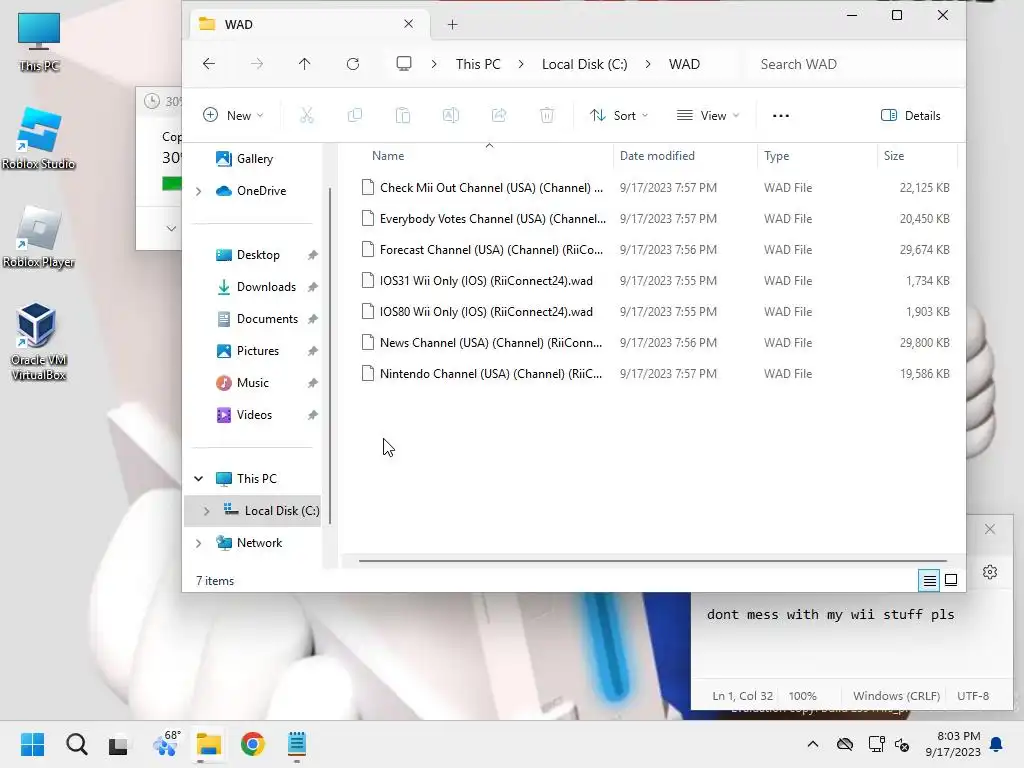This screenshot has height=768, width=1024.
Task: Open the Sort dropdown
Action: pos(618,116)
